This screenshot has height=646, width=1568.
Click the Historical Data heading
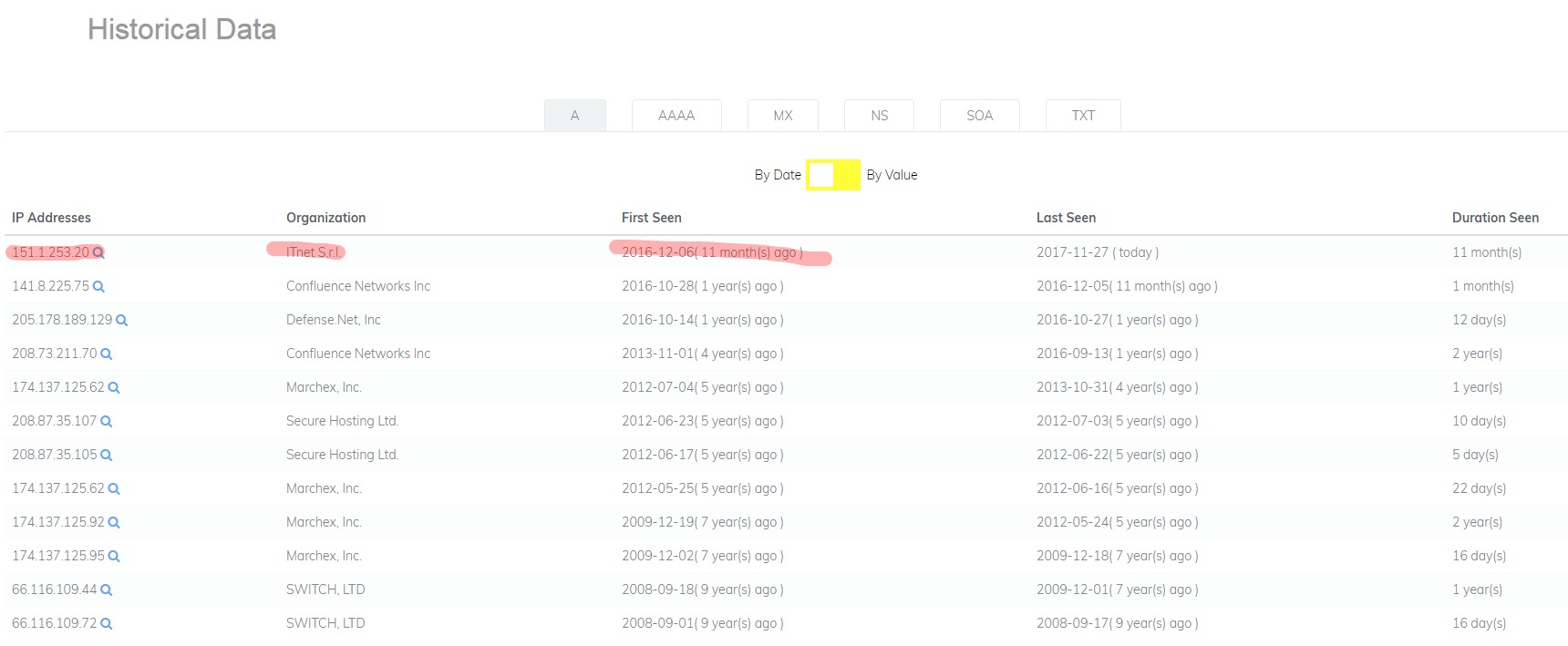pyautogui.click(x=182, y=29)
